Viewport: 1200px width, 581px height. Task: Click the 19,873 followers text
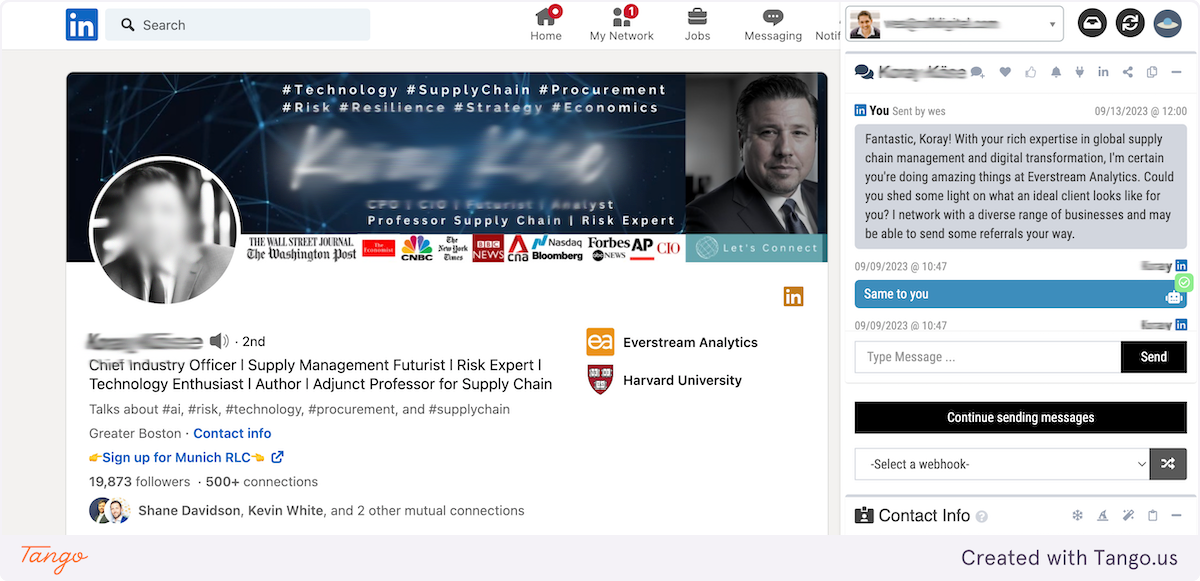click(x=139, y=482)
